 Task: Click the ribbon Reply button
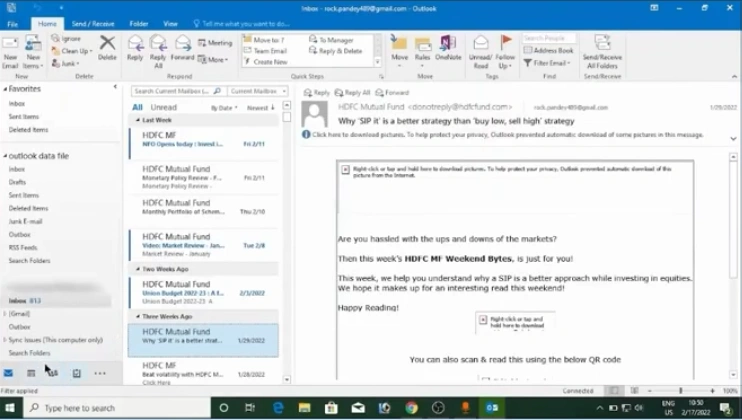pyautogui.click(x=135, y=48)
